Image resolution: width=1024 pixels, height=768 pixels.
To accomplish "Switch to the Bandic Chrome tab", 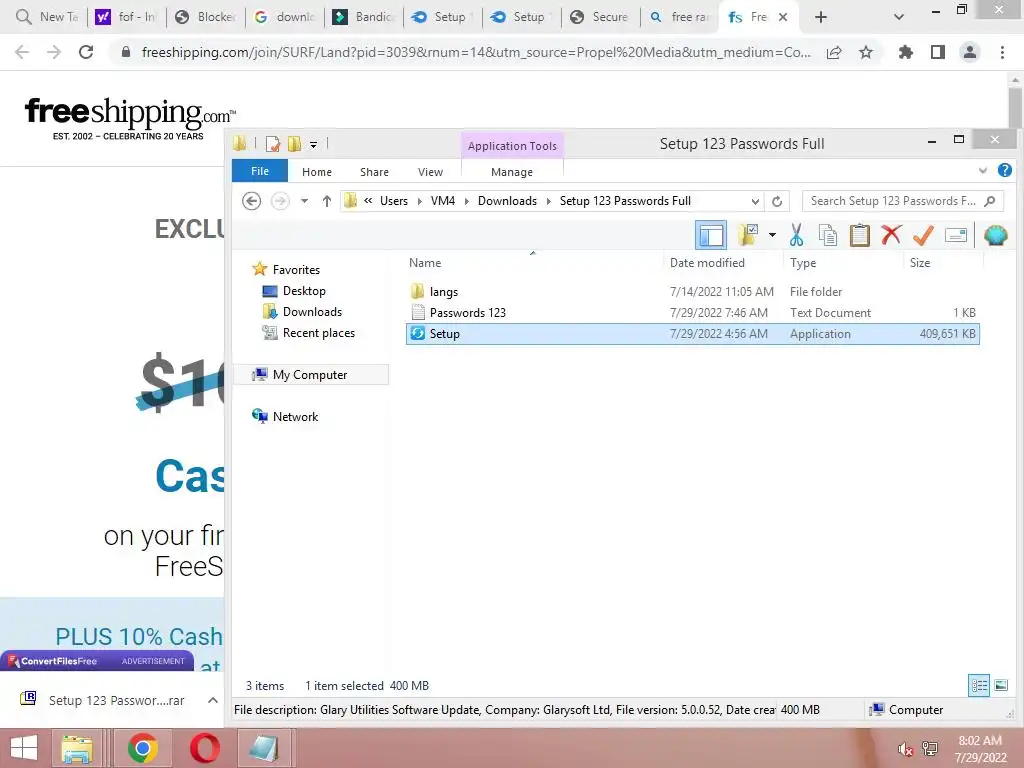I will [x=364, y=17].
